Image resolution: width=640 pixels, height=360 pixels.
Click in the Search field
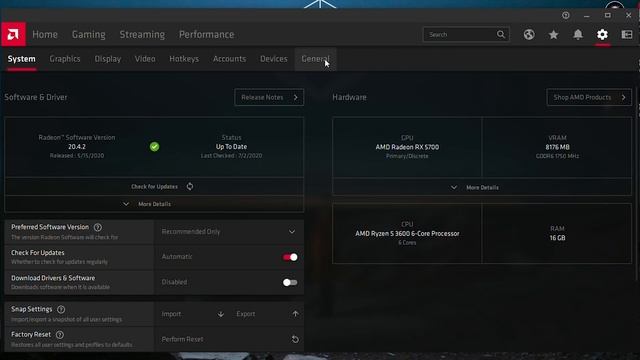coord(466,35)
